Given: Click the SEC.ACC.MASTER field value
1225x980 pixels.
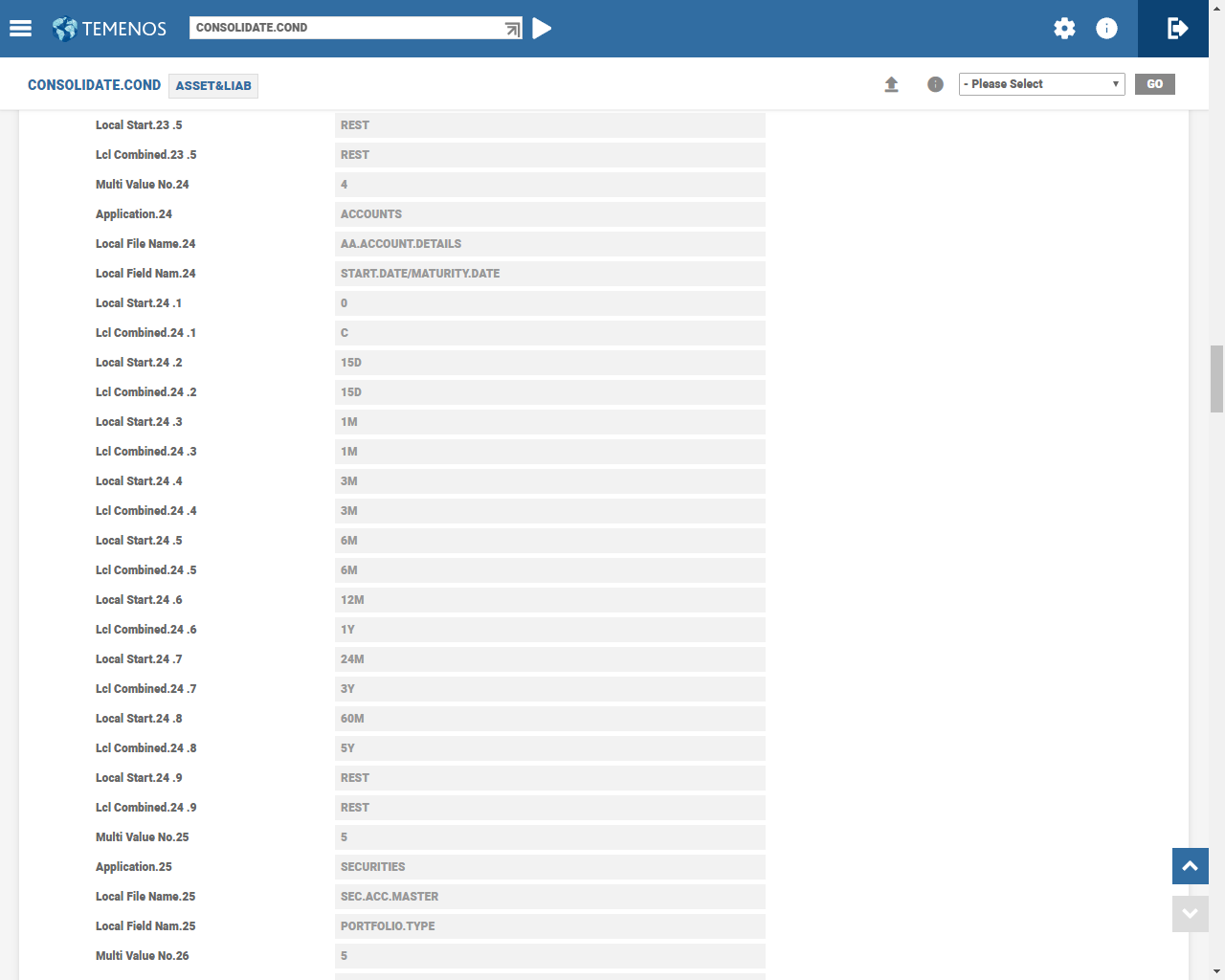Looking at the screenshot, I should pyautogui.click(x=549, y=897).
